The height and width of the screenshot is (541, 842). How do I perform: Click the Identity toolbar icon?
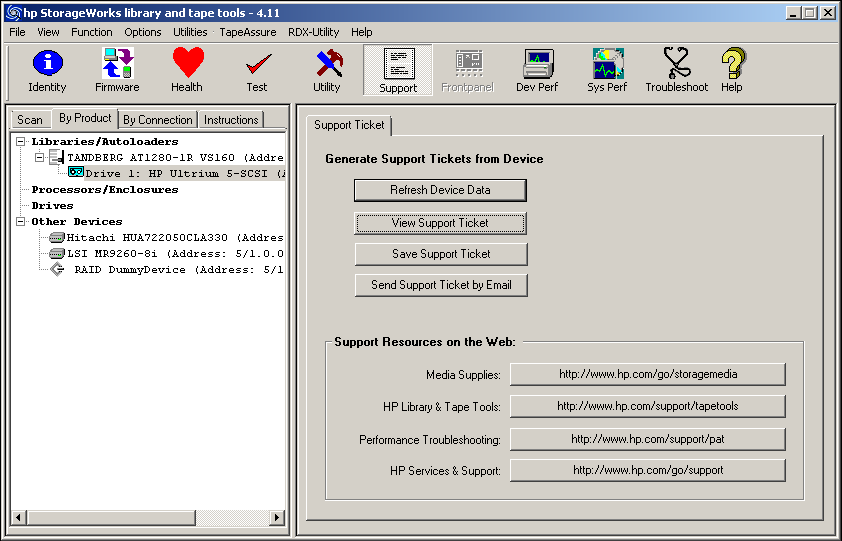47,70
